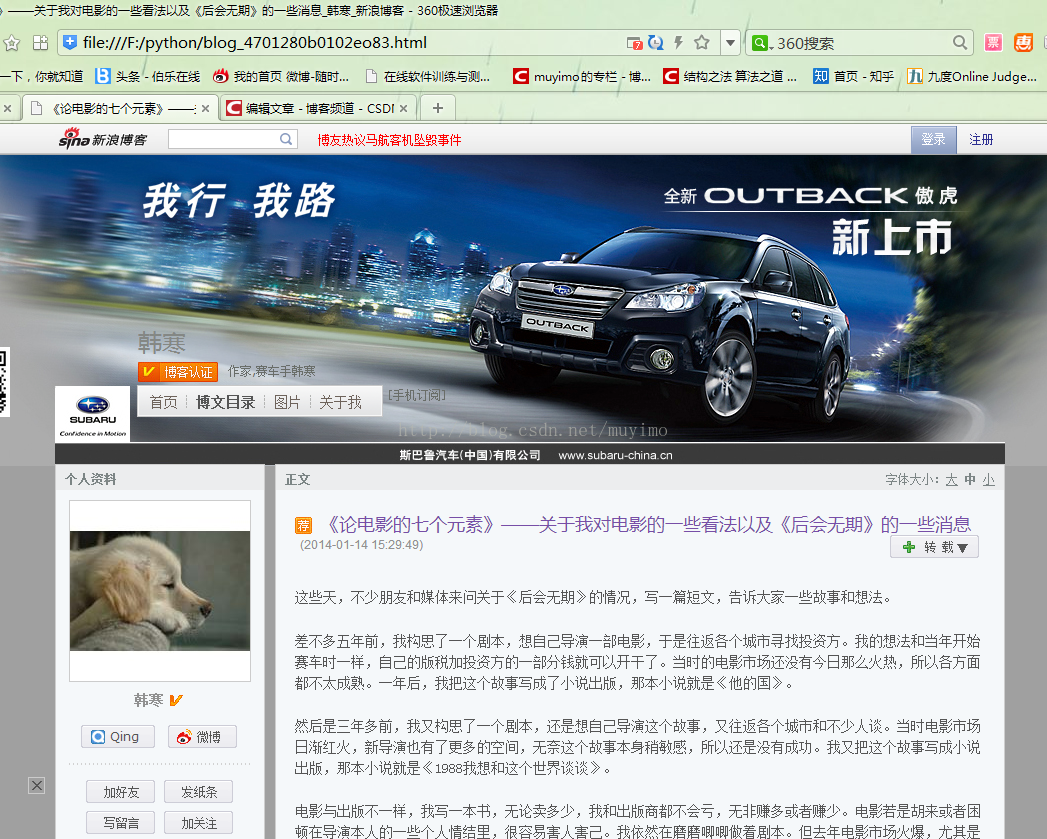Click the shield icon inside address bar
The image size is (1047, 839).
(69, 43)
